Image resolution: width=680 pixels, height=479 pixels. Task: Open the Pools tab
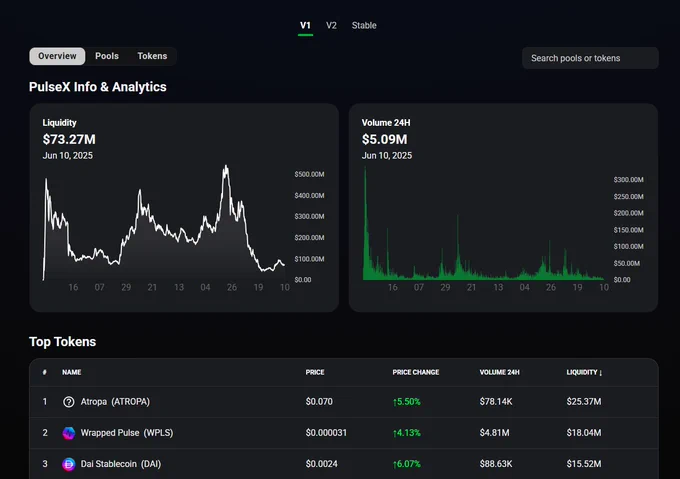107,56
